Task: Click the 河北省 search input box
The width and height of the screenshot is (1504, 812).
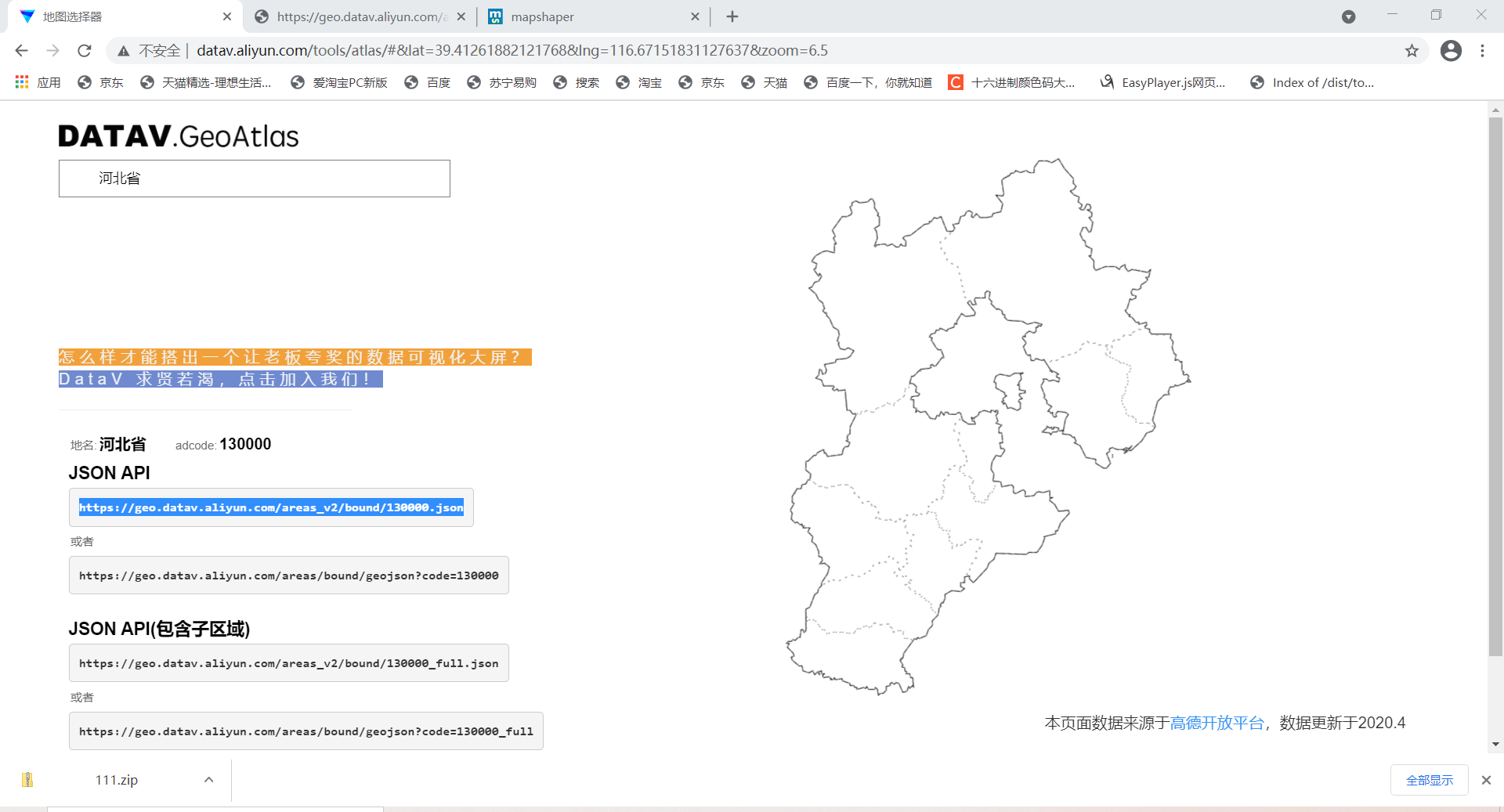Action: tap(255, 179)
